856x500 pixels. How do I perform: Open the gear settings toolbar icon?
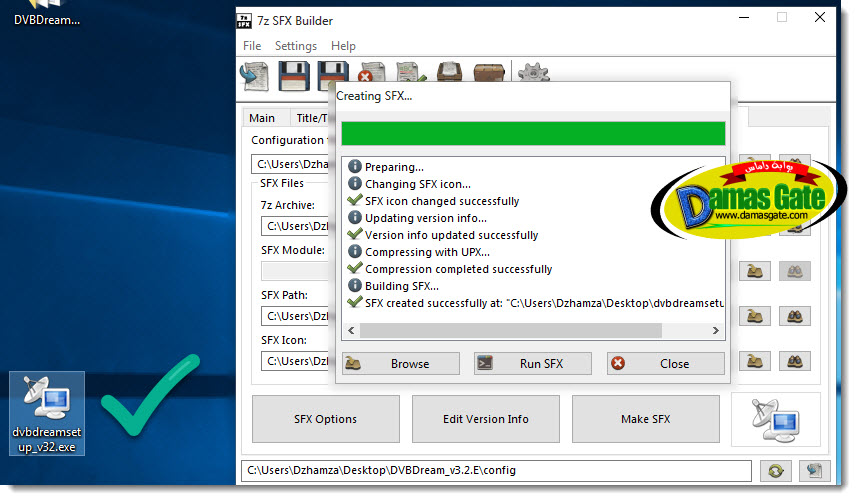(x=533, y=72)
